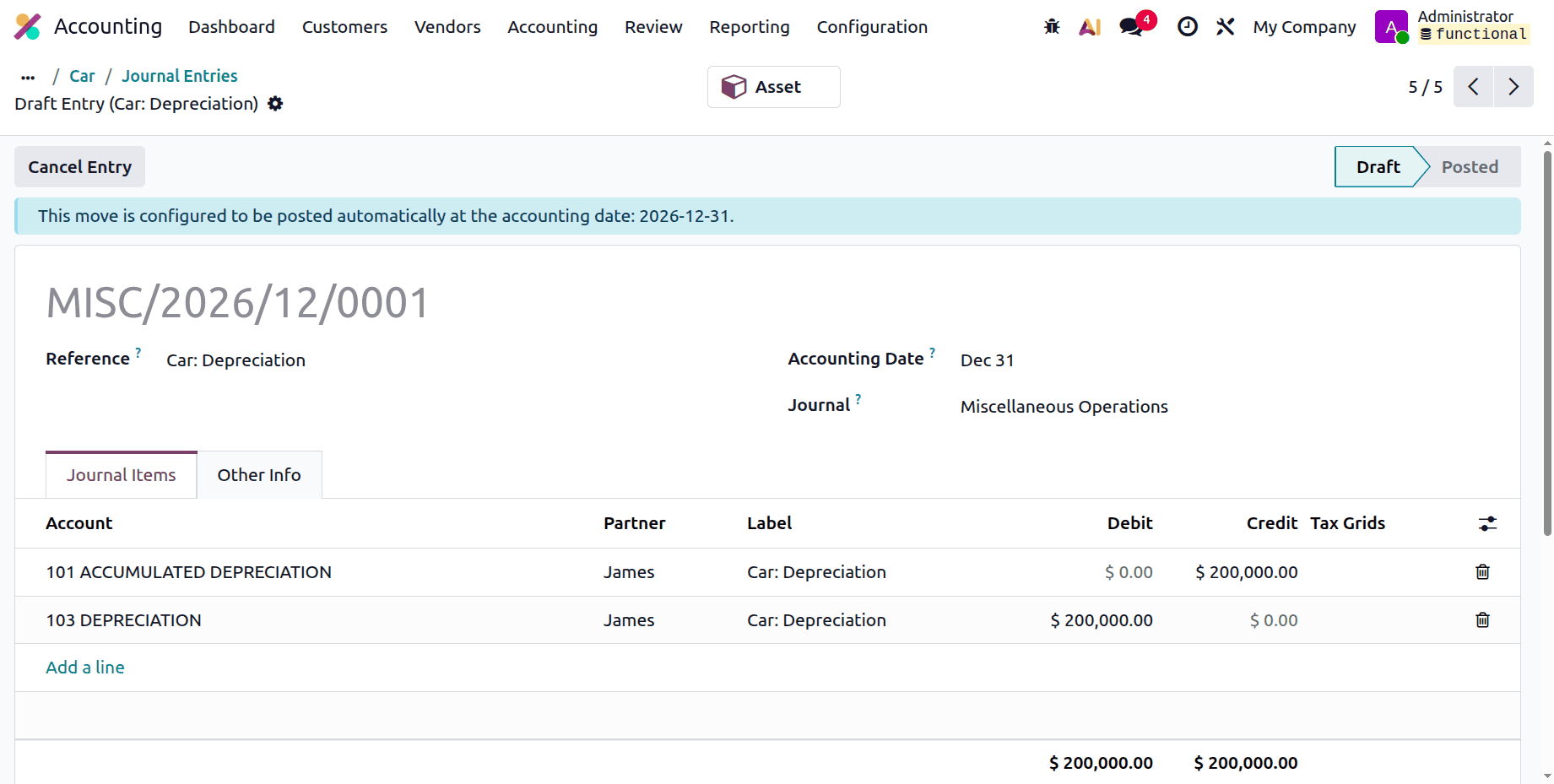Open the Configuration menu

point(872,27)
